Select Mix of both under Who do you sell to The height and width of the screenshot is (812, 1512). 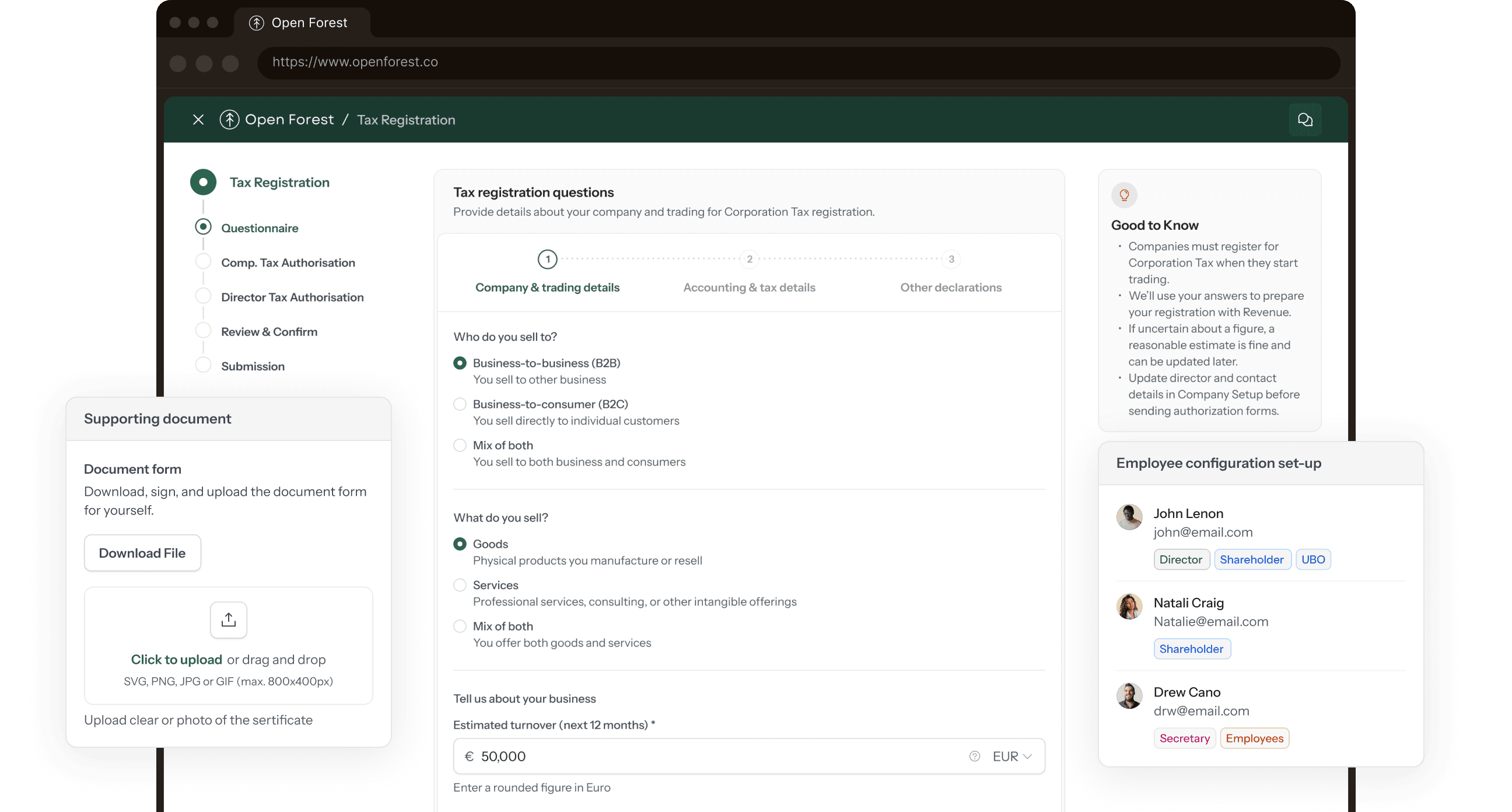[460, 445]
